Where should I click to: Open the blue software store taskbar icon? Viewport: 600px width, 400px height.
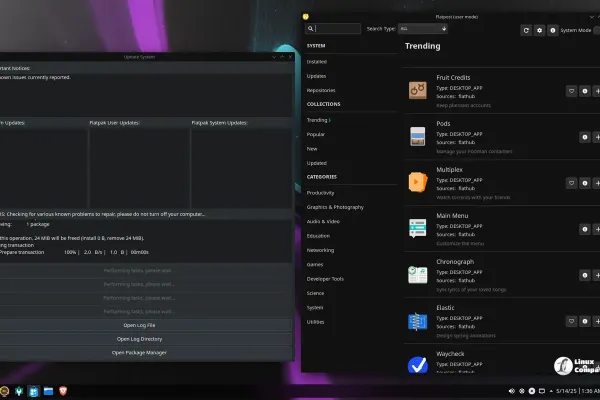tap(34, 391)
